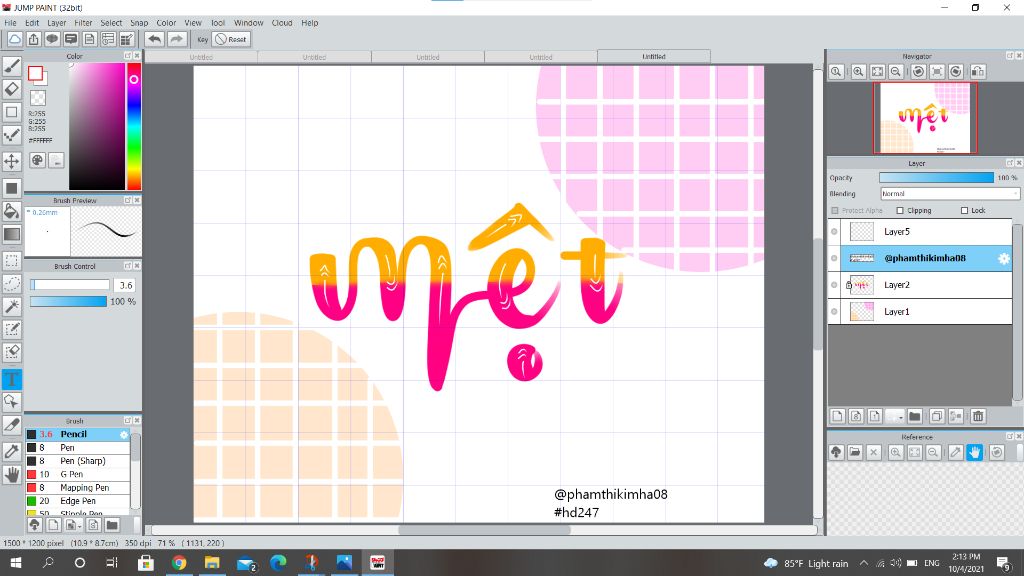This screenshot has height=576, width=1024.
Task: Select the Pen (Sharp) brush
Action: (78, 461)
